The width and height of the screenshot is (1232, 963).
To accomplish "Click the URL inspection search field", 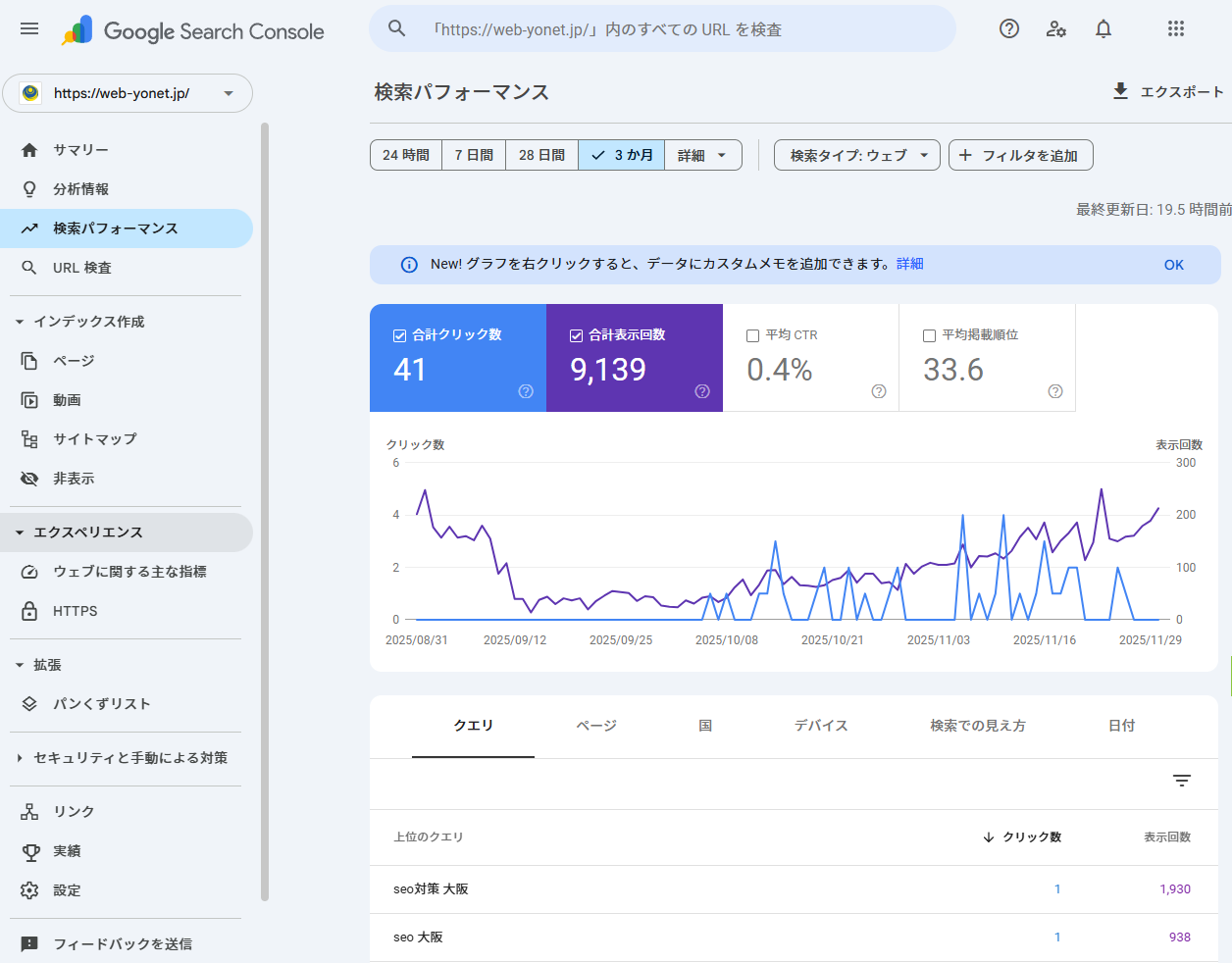I will click(x=662, y=29).
